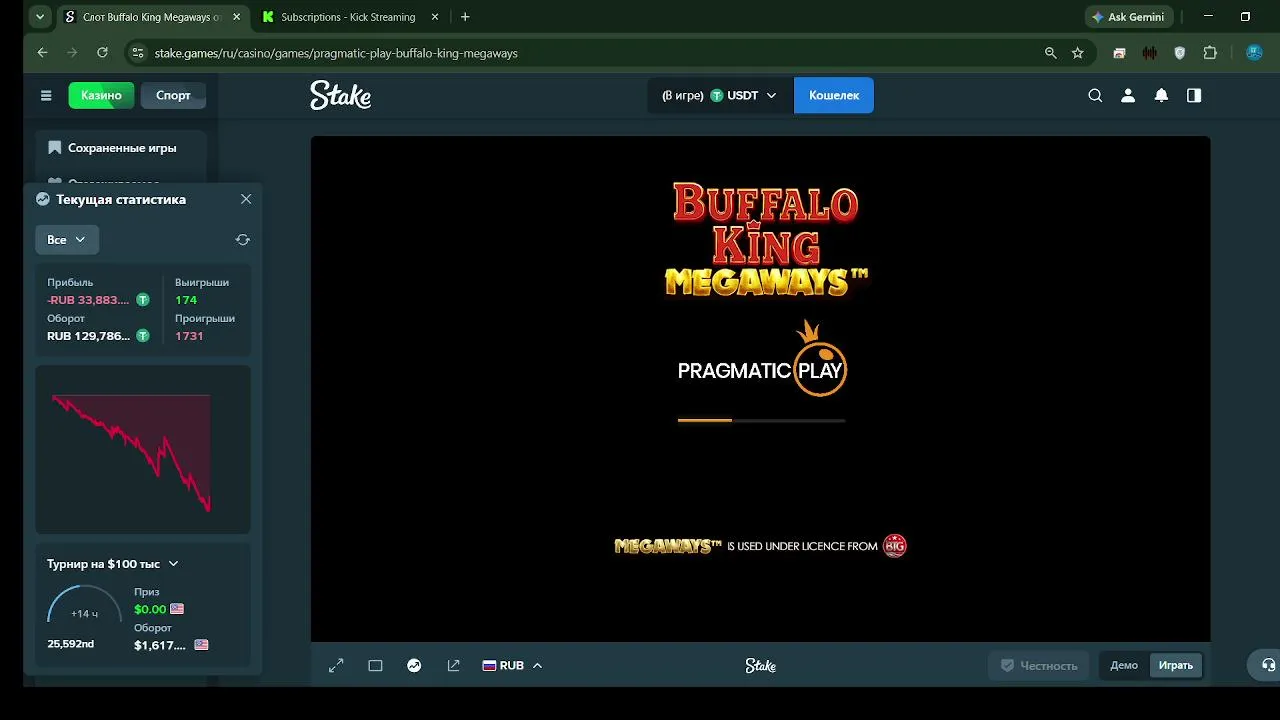Click the Ask Gemini button

pyautogui.click(x=1128, y=17)
